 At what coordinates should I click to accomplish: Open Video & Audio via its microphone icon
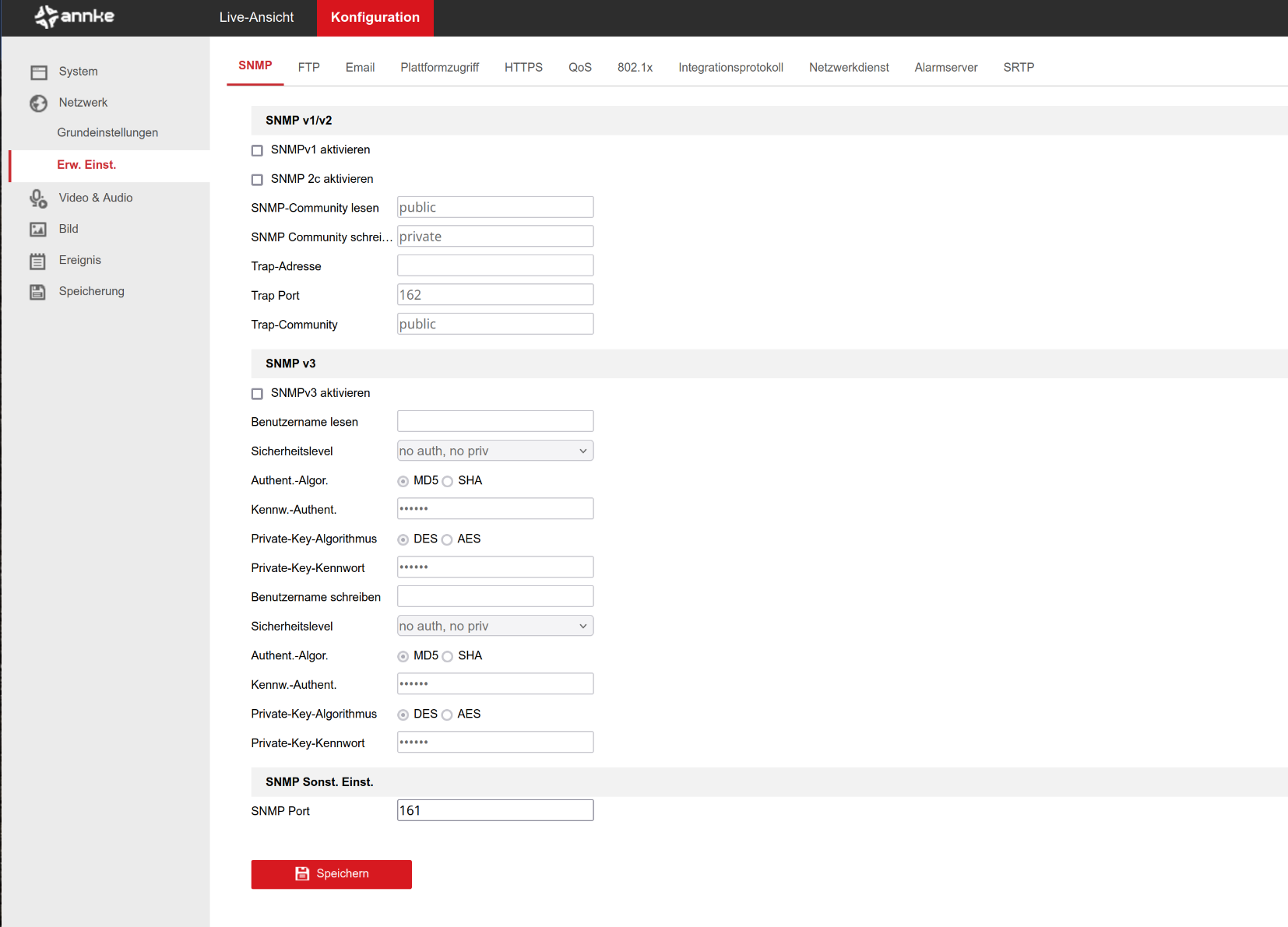click(x=38, y=198)
